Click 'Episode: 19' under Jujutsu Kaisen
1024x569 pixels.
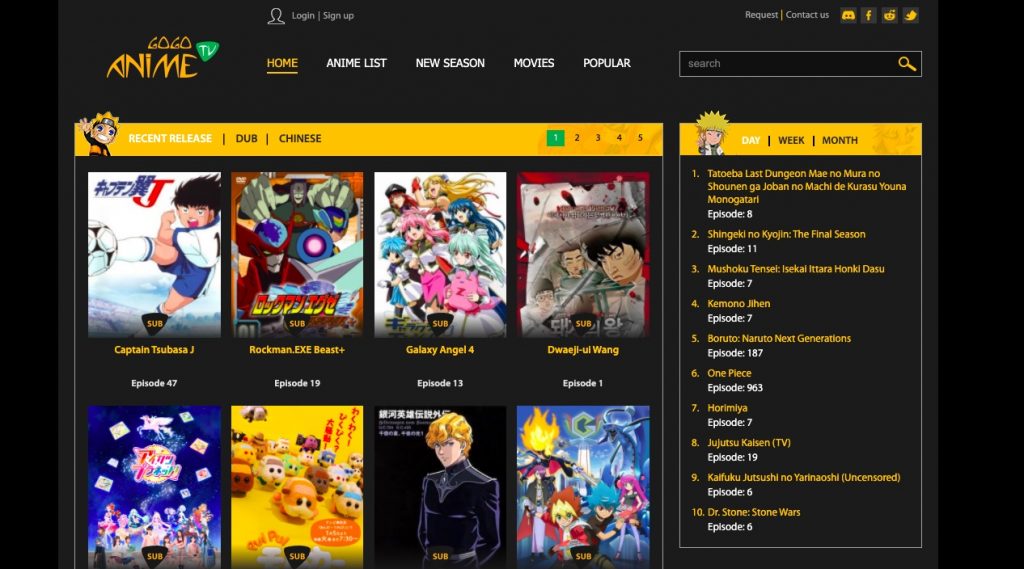point(732,457)
